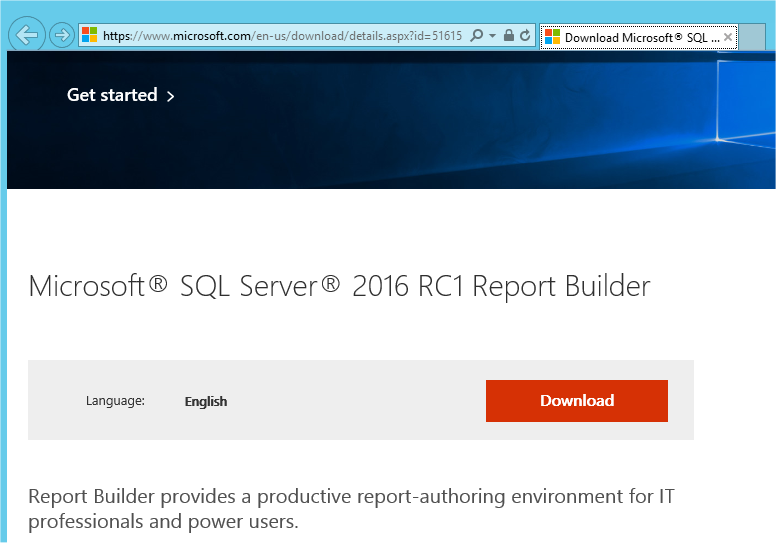Select the Download Microsoft SQL tab

(638, 37)
